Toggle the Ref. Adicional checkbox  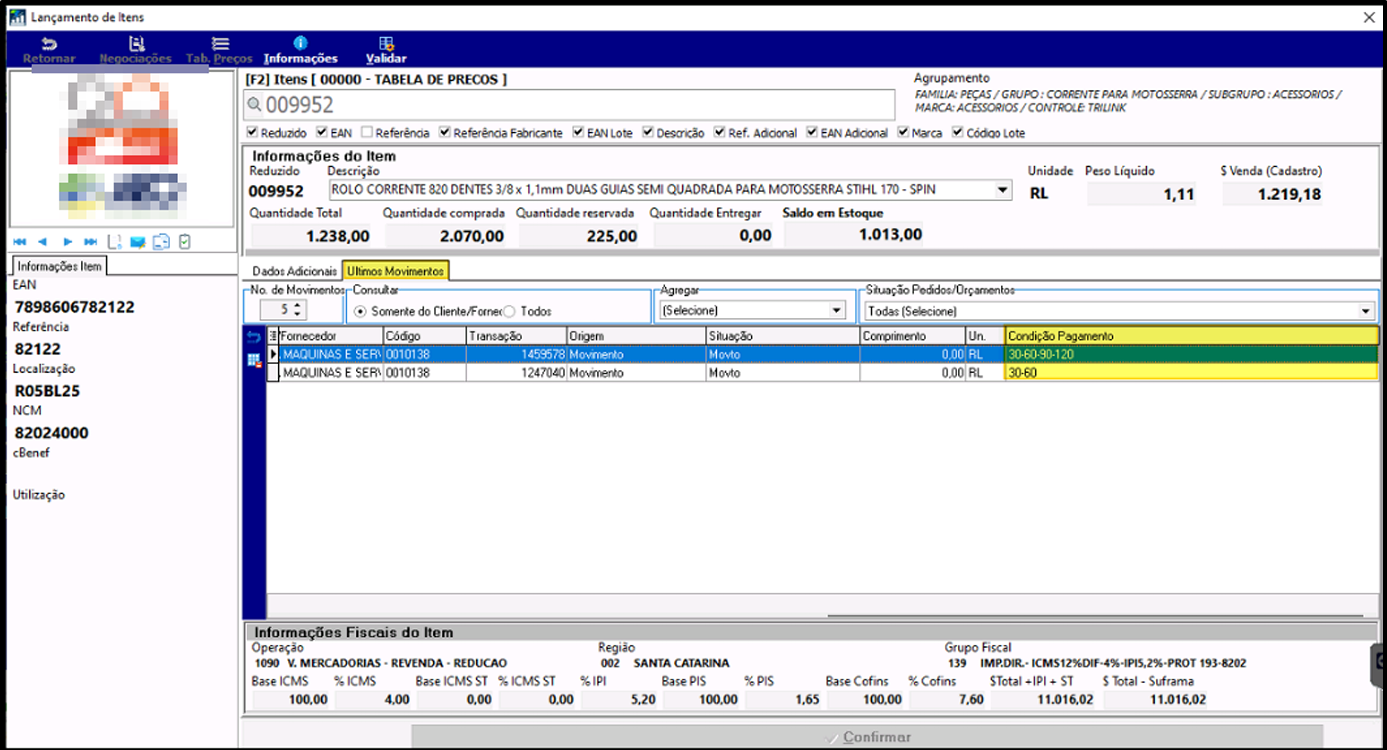(720, 132)
